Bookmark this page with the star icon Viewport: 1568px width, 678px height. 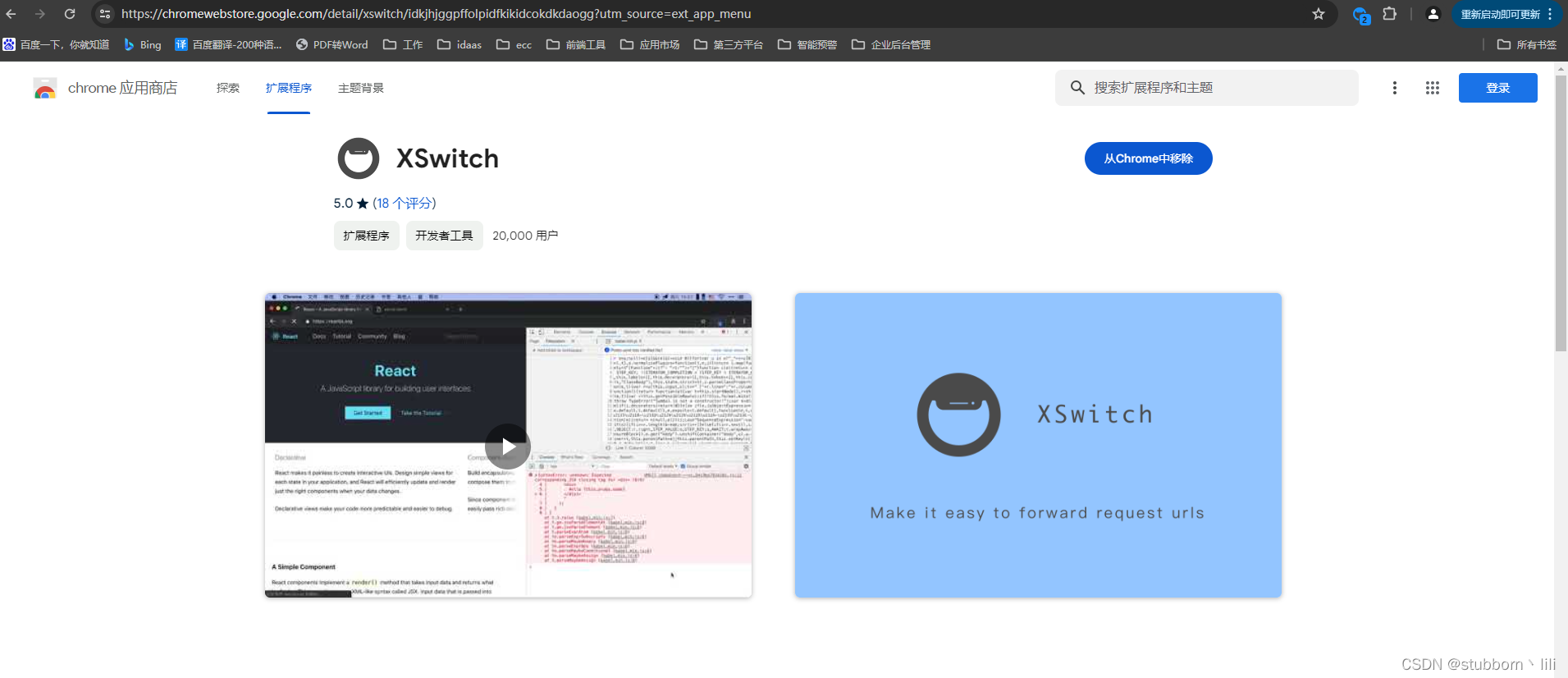click(x=1319, y=14)
